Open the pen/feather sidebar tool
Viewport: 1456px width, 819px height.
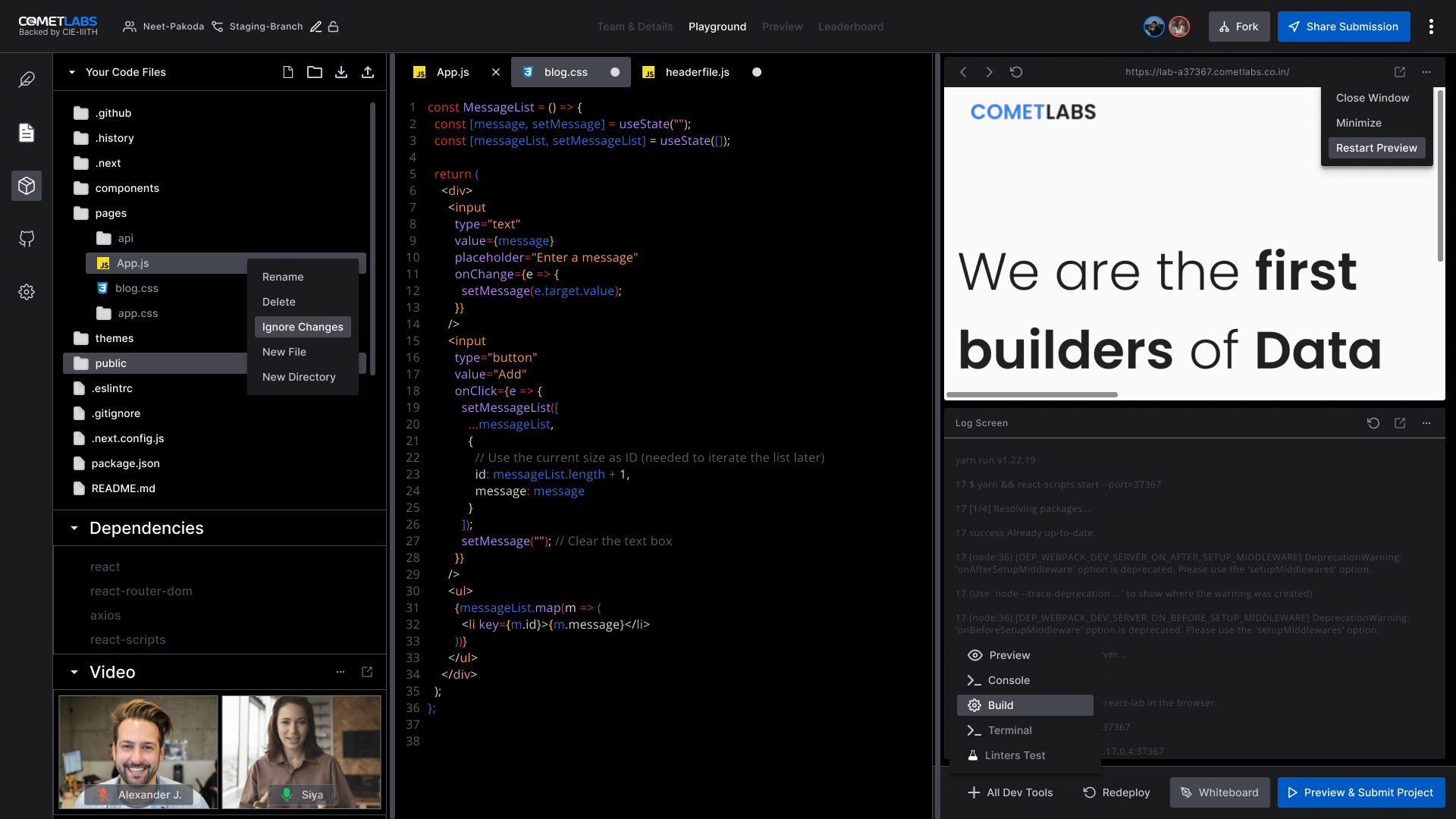27,80
